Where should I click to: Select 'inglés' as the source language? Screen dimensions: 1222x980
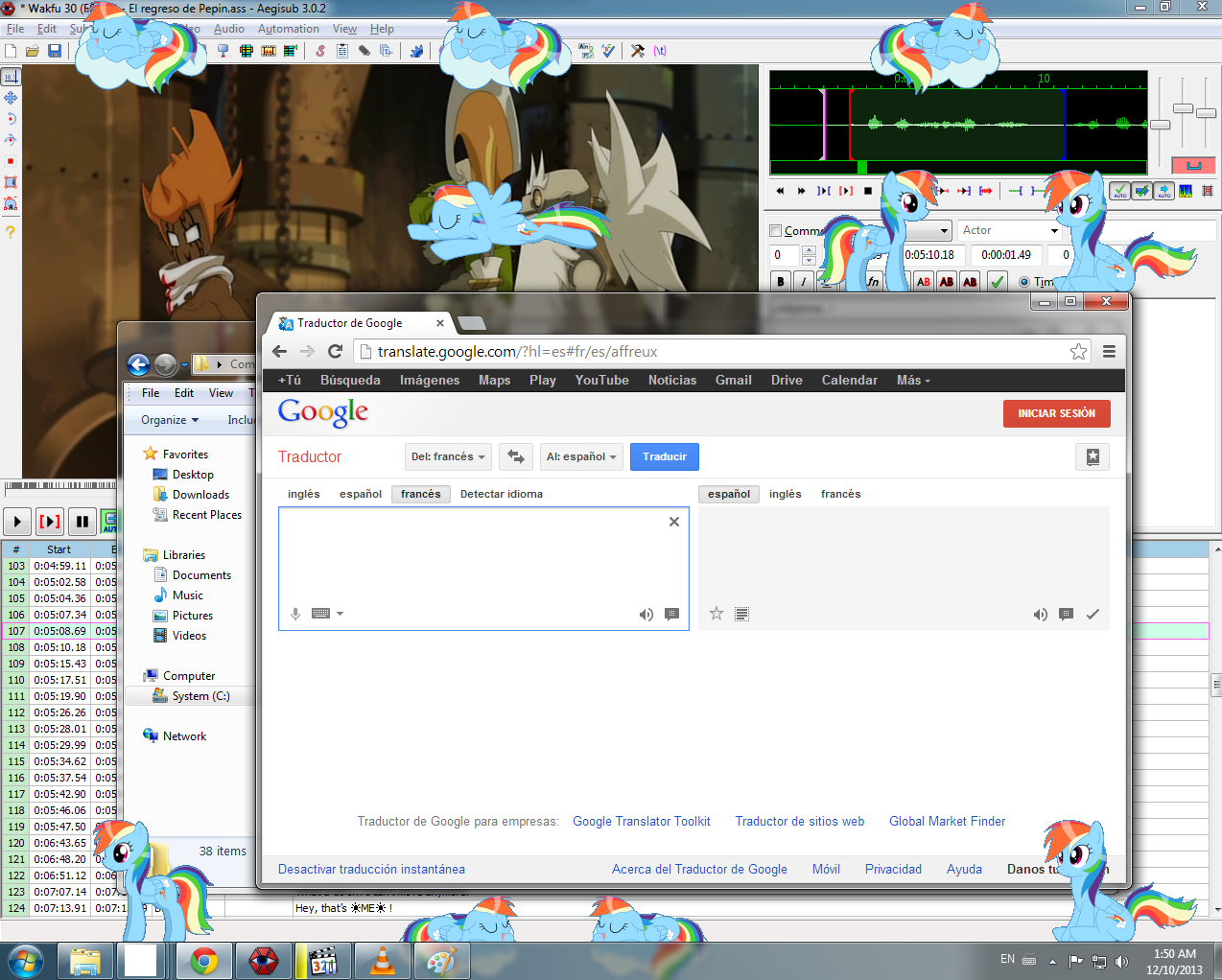[x=304, y=494]
